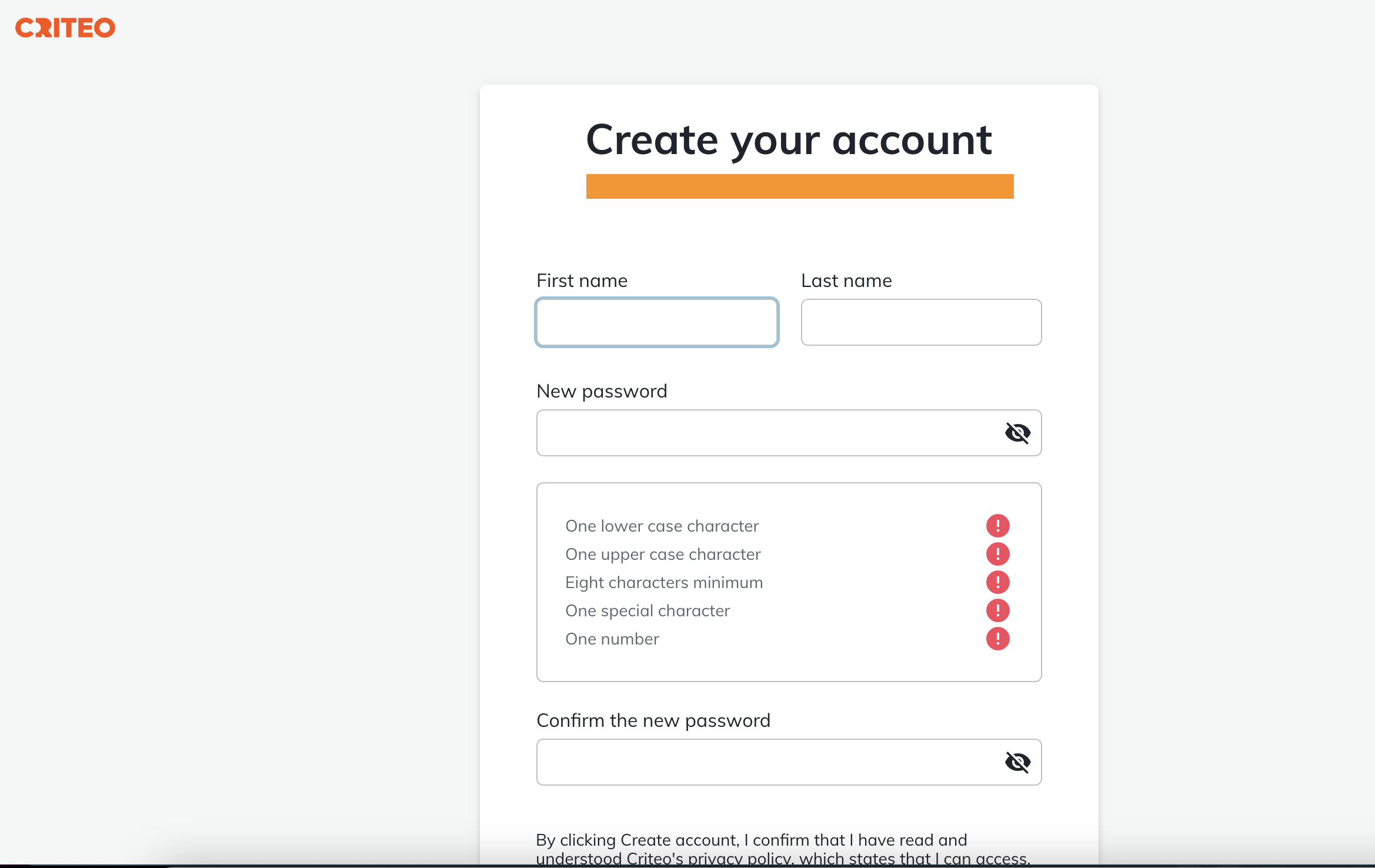1375x868 pixels.
Task: Focus the First name field
Action: pos(657,322)
